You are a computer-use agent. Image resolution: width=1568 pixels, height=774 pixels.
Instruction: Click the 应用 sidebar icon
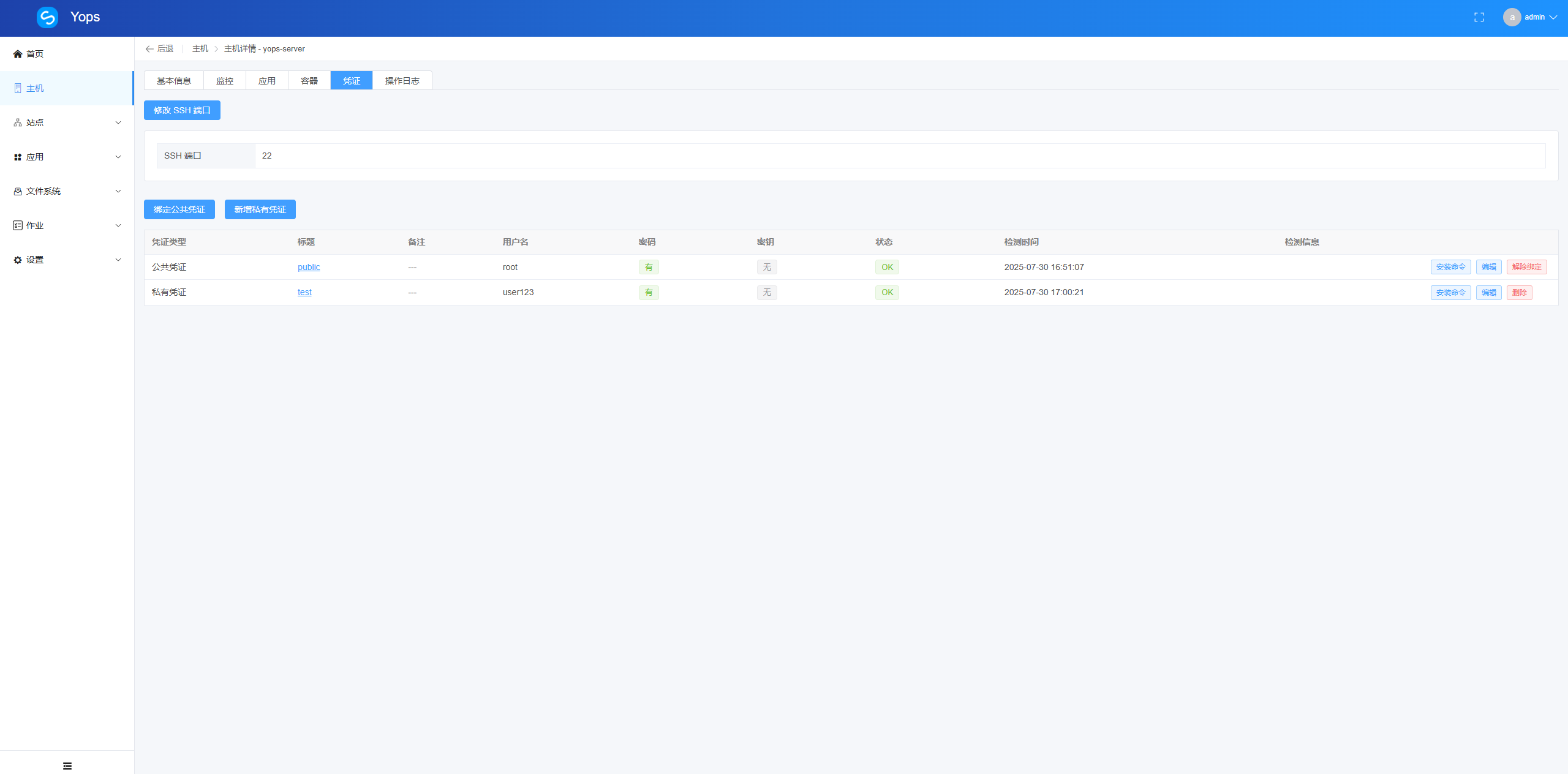pos(18,157)
